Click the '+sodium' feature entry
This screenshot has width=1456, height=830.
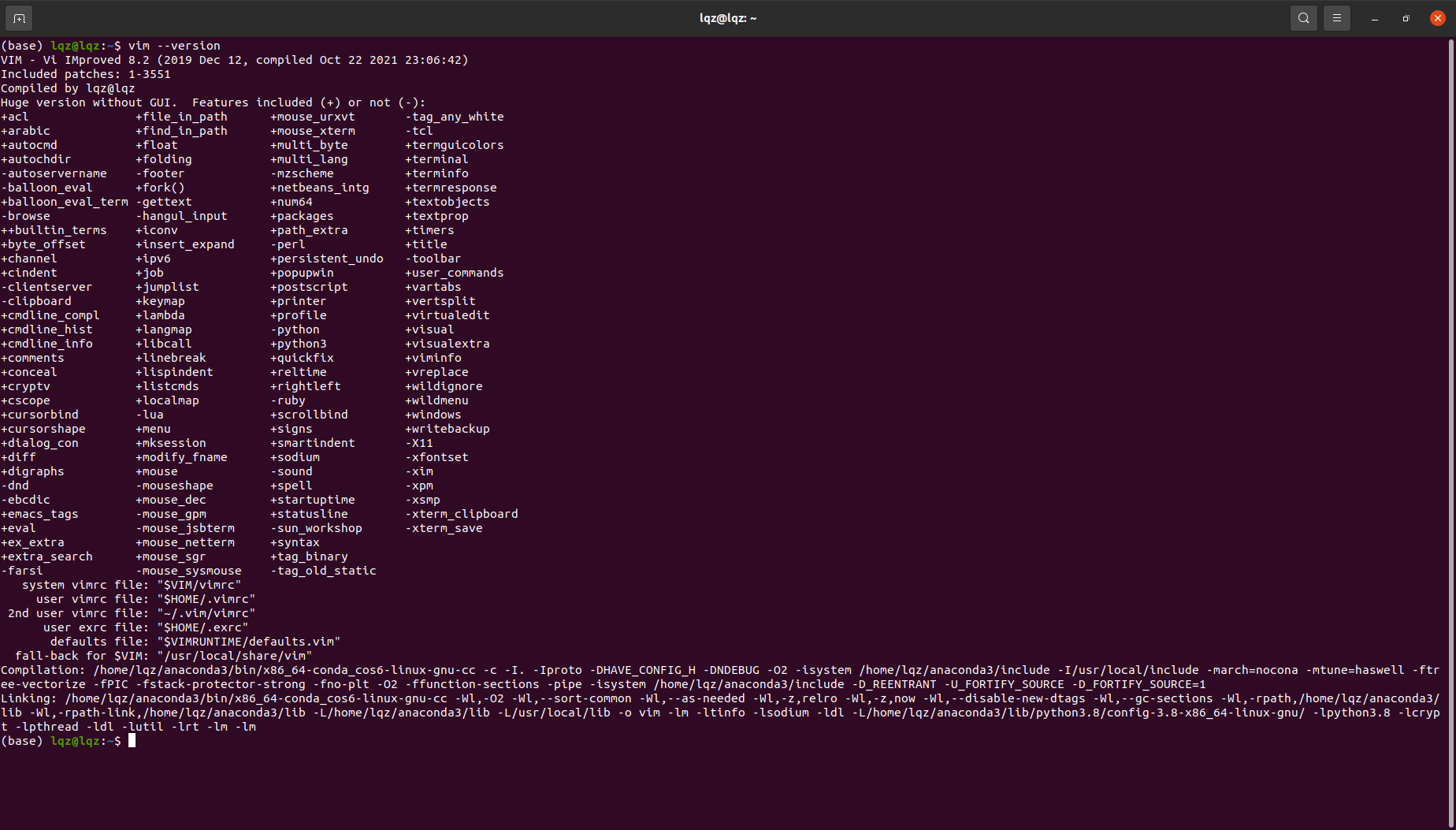295,457
